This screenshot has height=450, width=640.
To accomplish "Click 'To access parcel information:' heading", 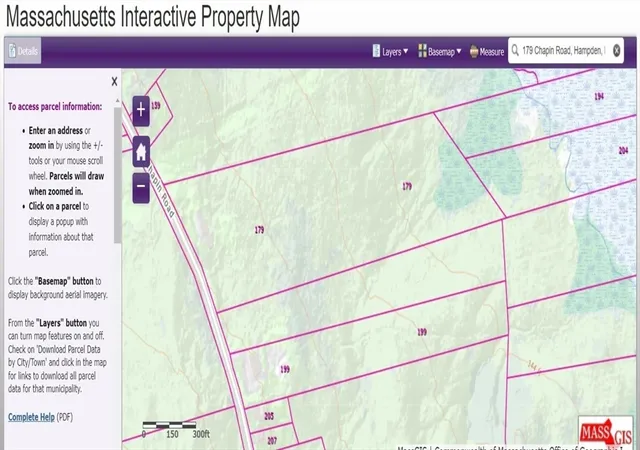I will coord(55,107).
